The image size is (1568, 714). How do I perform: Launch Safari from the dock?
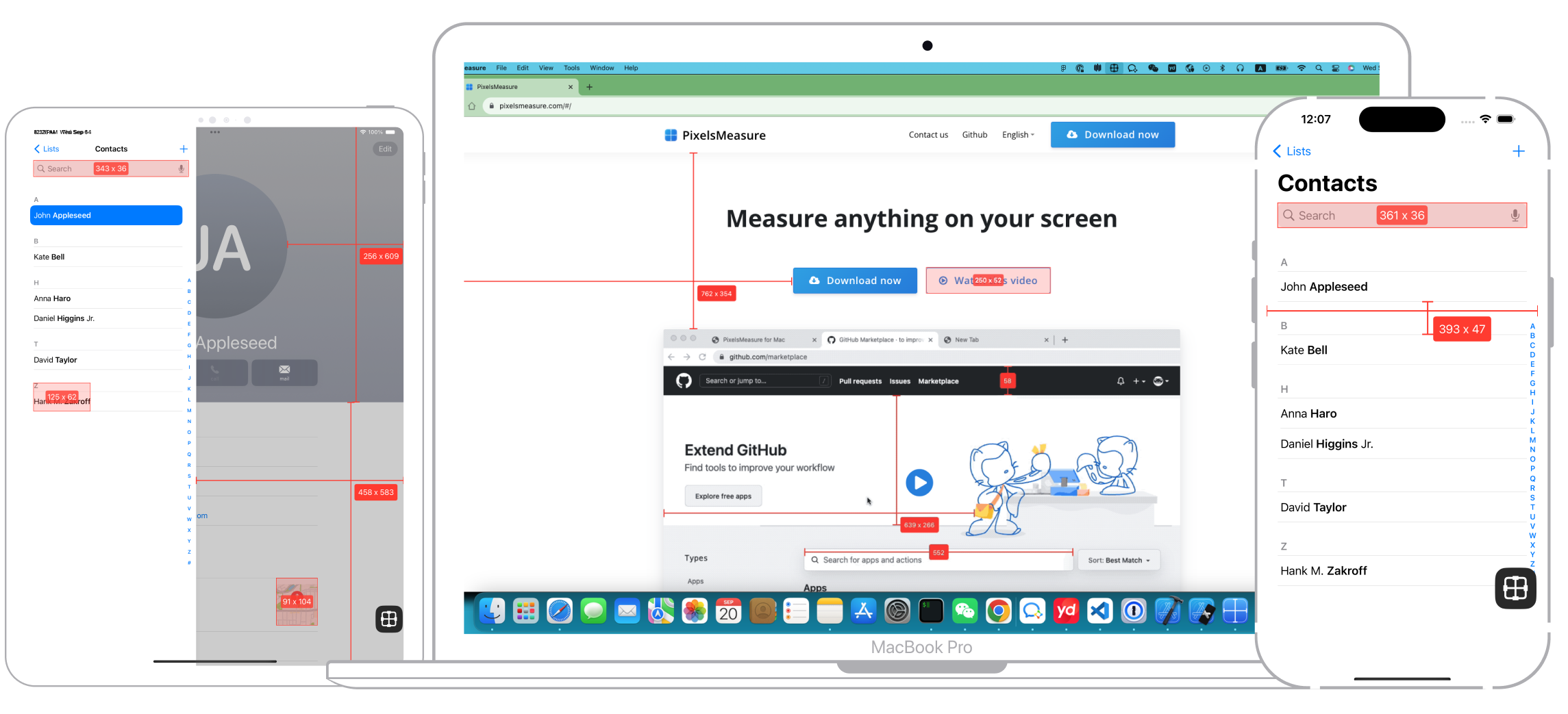pyautogui.click(x=560, y=611)
